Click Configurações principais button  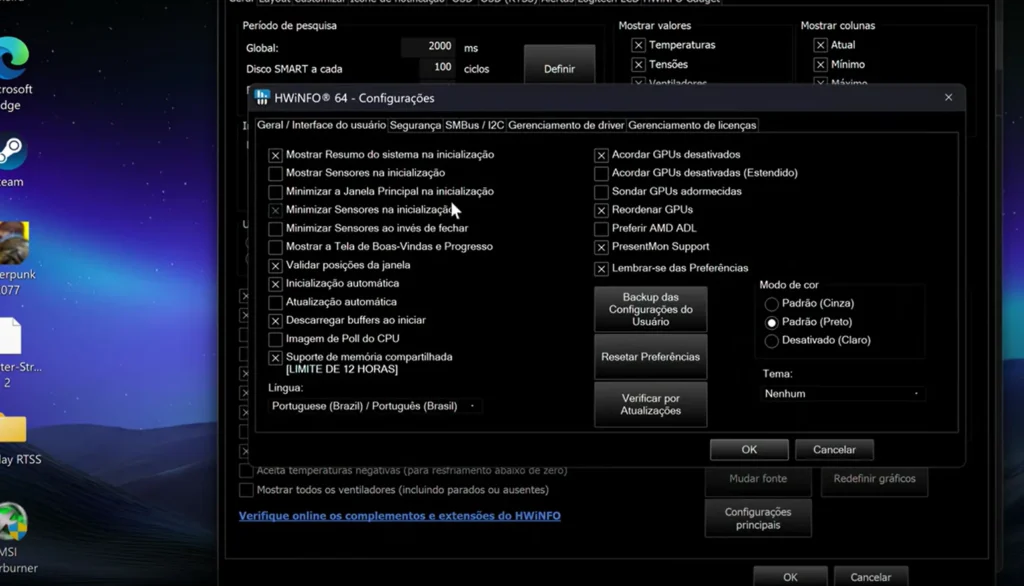tap(758, 518)
